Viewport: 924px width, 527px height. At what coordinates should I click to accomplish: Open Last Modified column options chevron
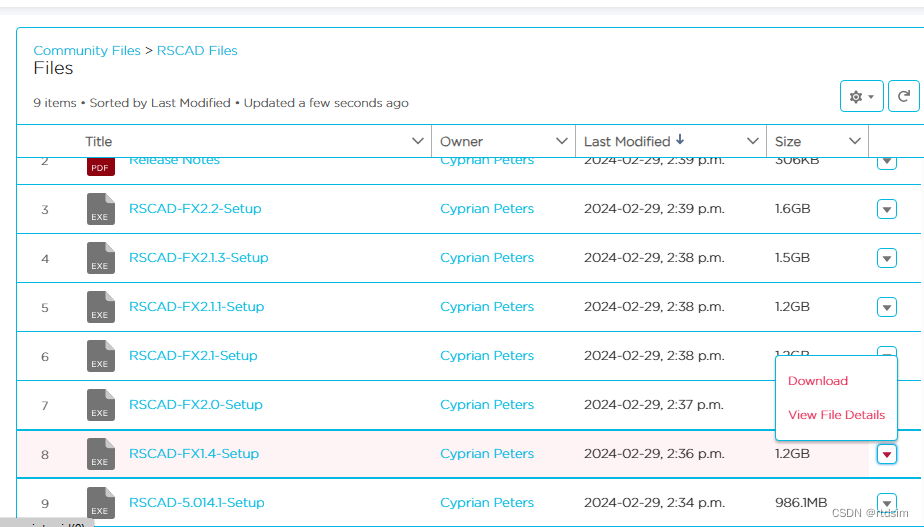pos(752,141)
